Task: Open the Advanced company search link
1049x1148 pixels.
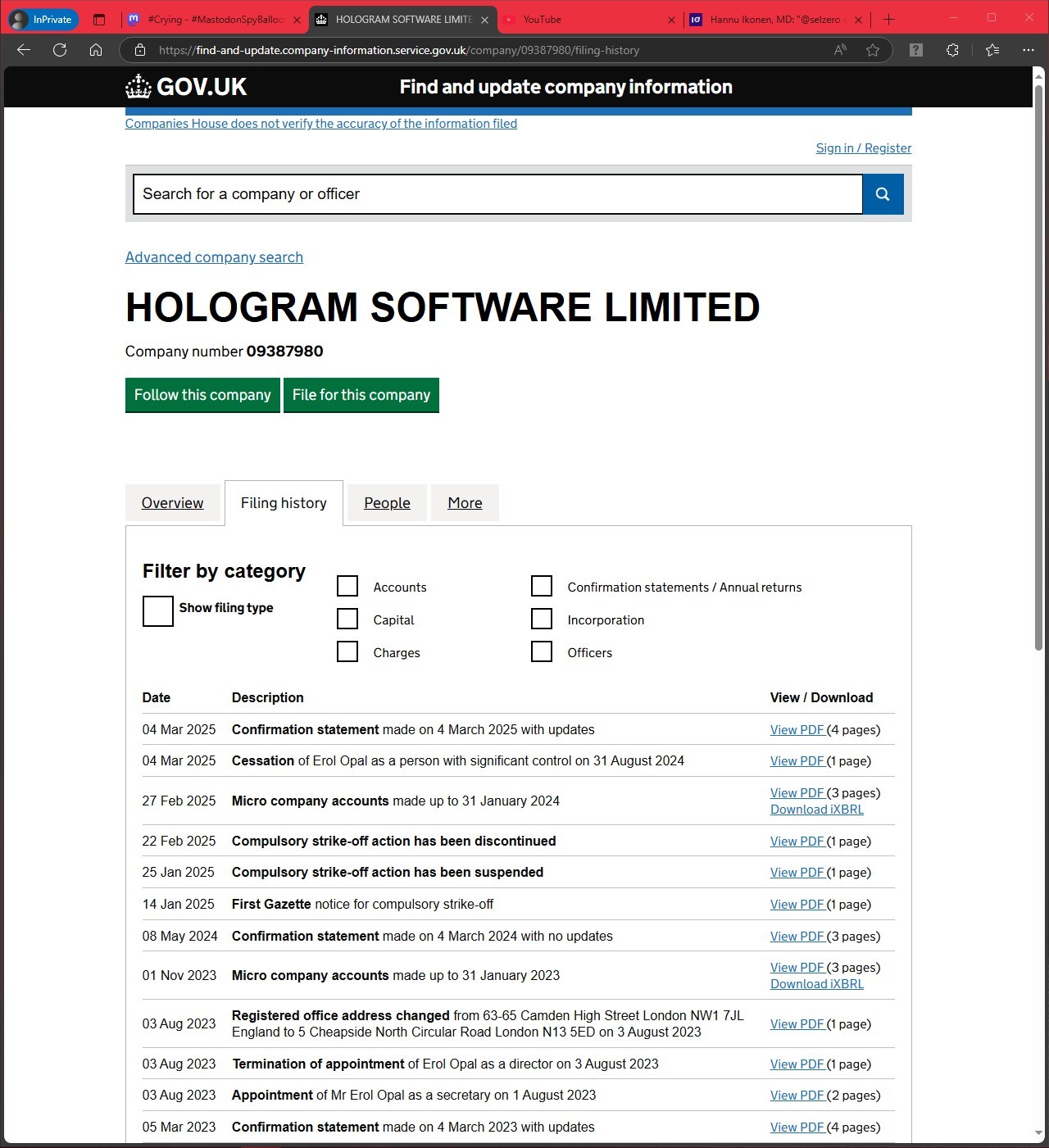Action: 214,257
